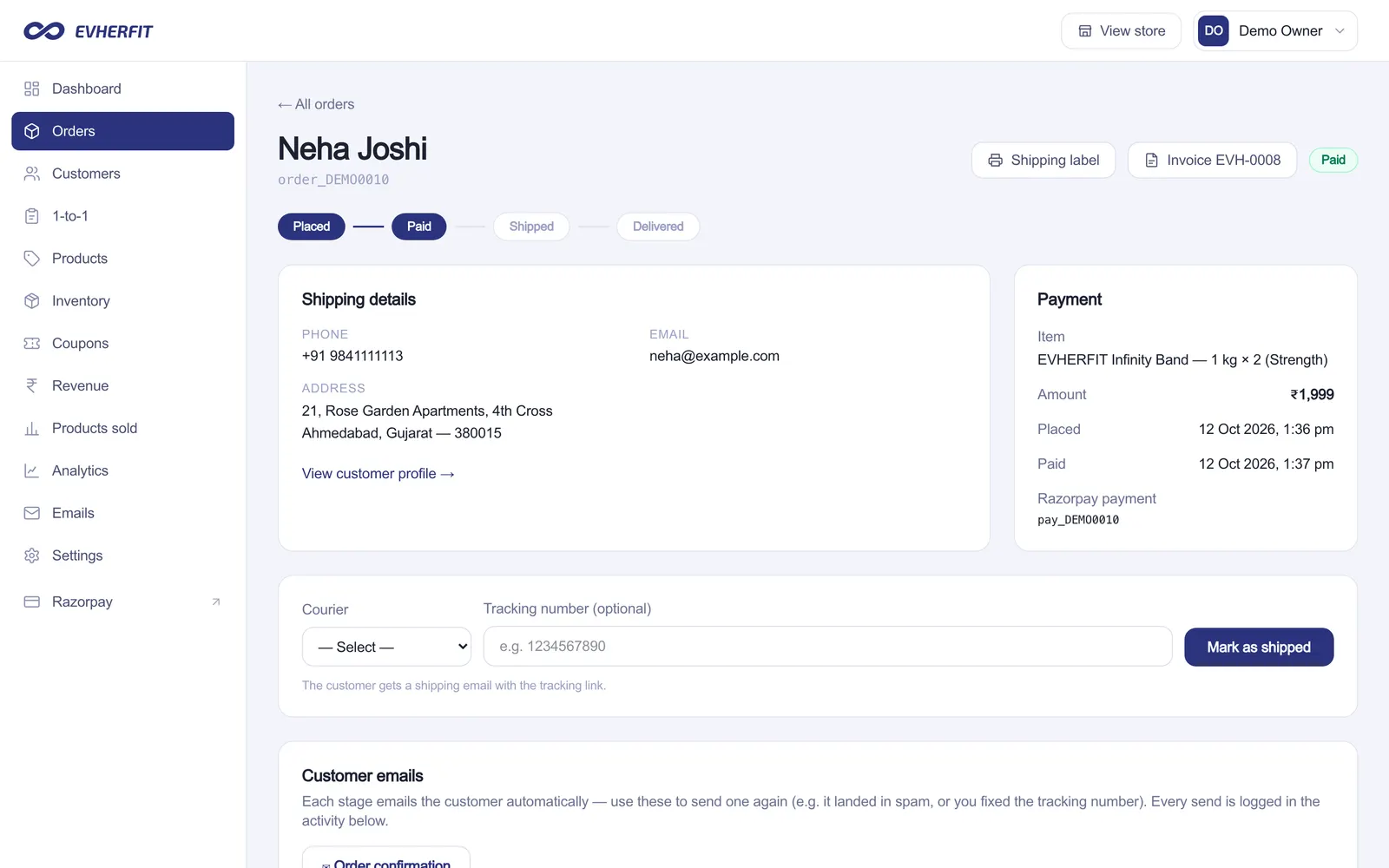Open the Courier select dropdown
Screen dimensions: 1389x868
pos(386,647)
